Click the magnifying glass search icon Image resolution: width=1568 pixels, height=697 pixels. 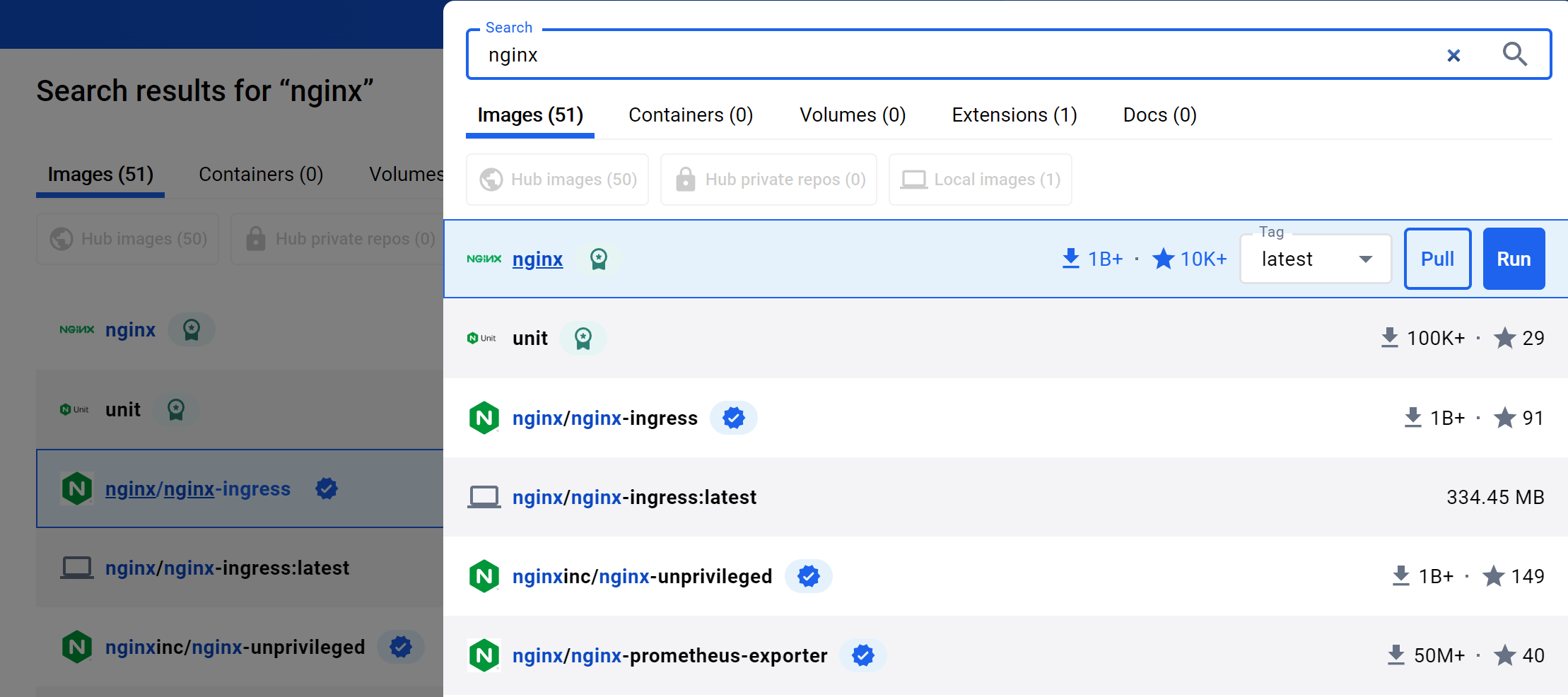point(1514,54)
